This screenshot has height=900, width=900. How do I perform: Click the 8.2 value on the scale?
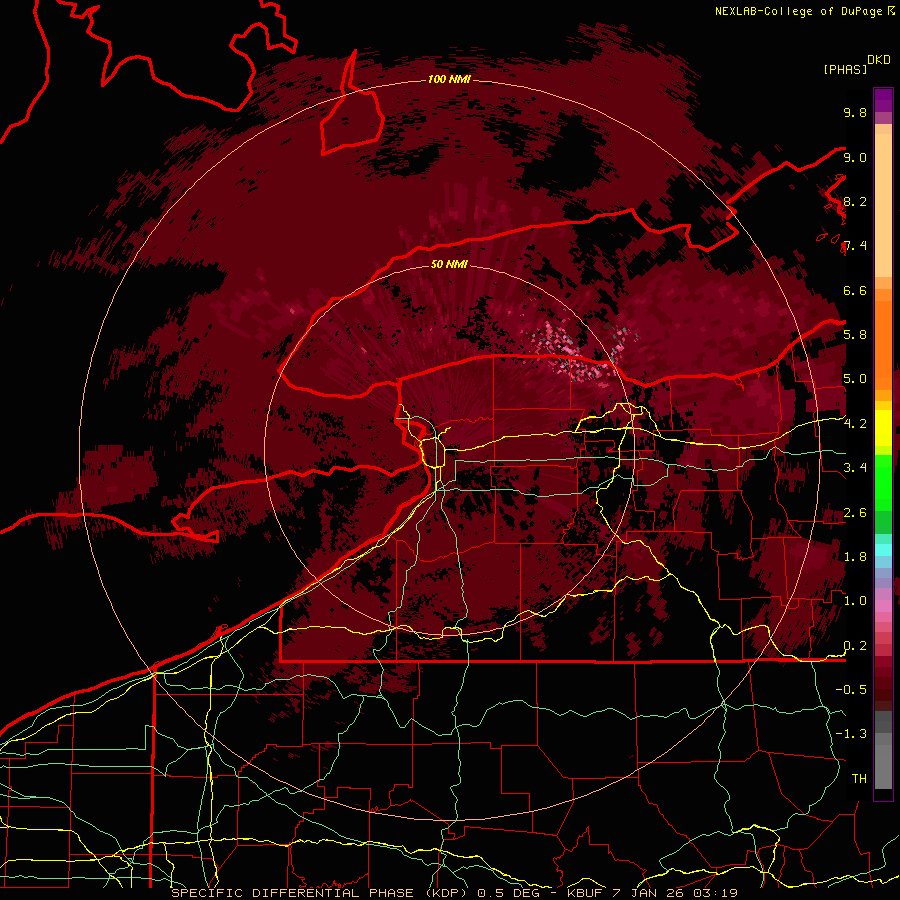(x=855, y=201)
